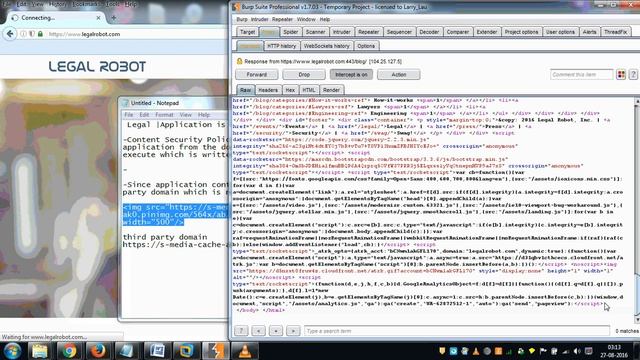Image resolution: width=640 pixels, height=360 pixels.
Task: Open the highlight color picker icon
Action: coord(621,74)
